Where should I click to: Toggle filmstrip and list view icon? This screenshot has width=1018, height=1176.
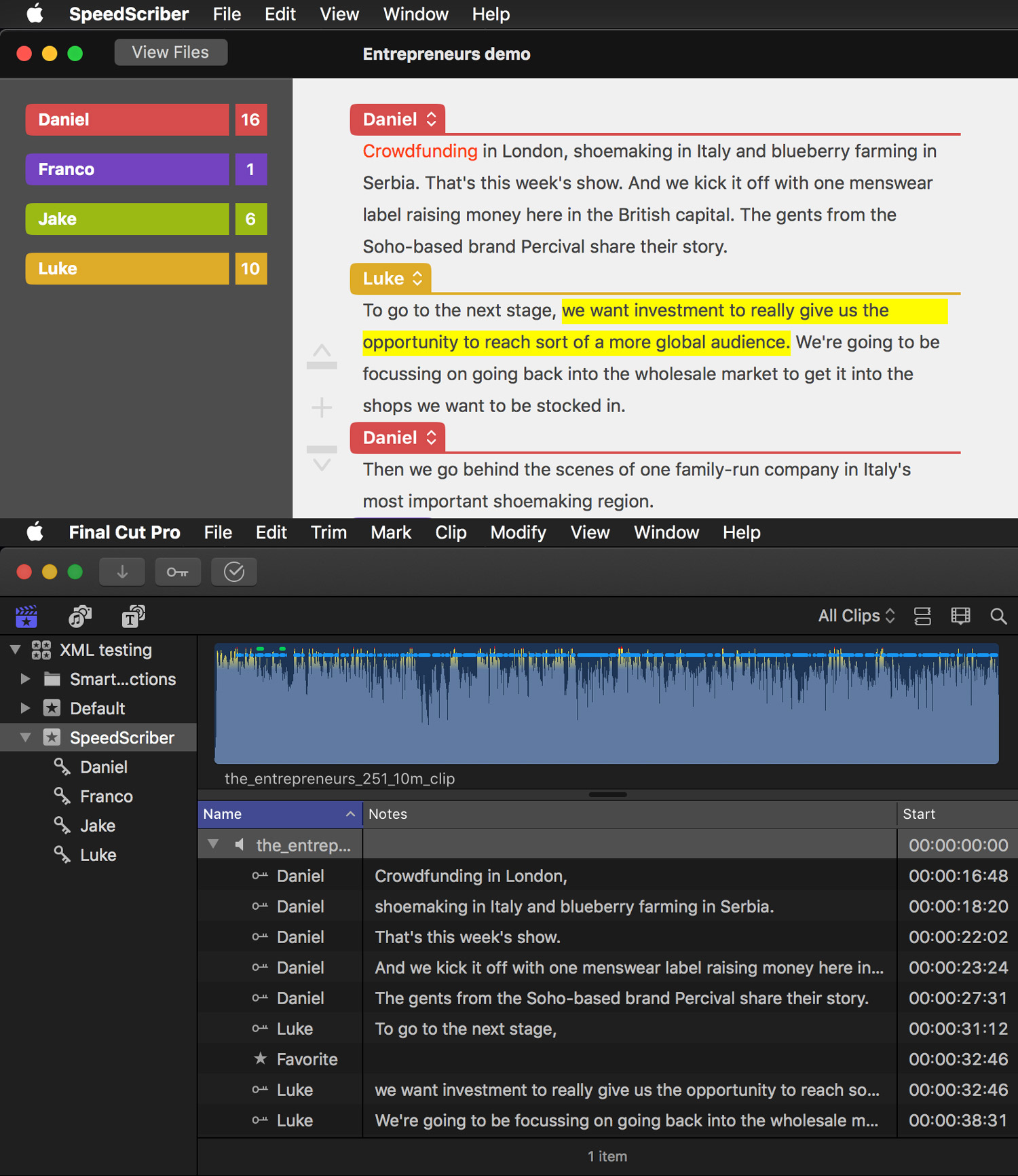(922, 616)
